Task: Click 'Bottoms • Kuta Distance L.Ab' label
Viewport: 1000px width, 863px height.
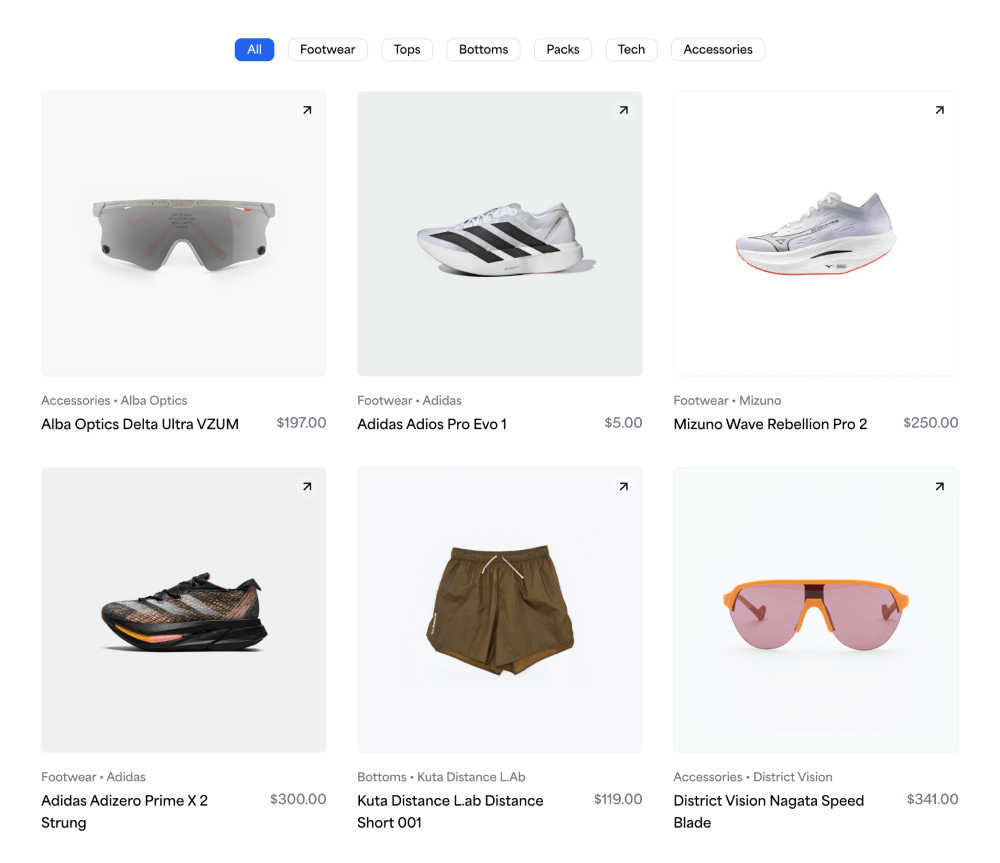Action: tap(441, 777)
